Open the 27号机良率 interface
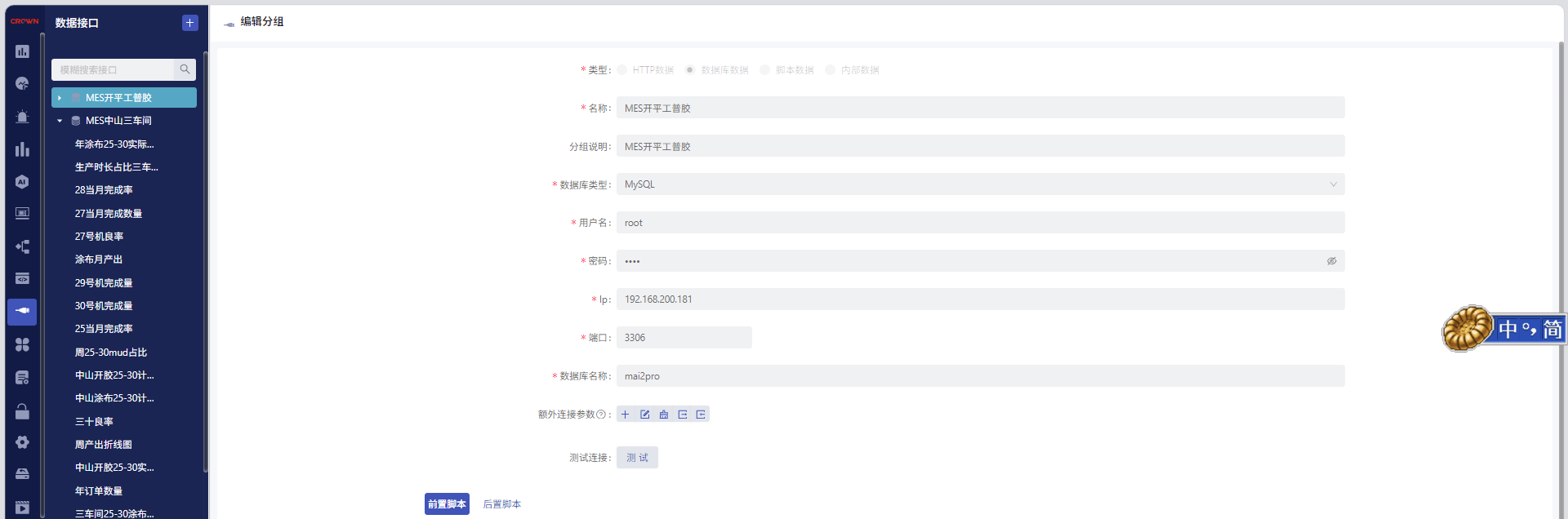Viewport: 1568px width, 519px height. 99,237
